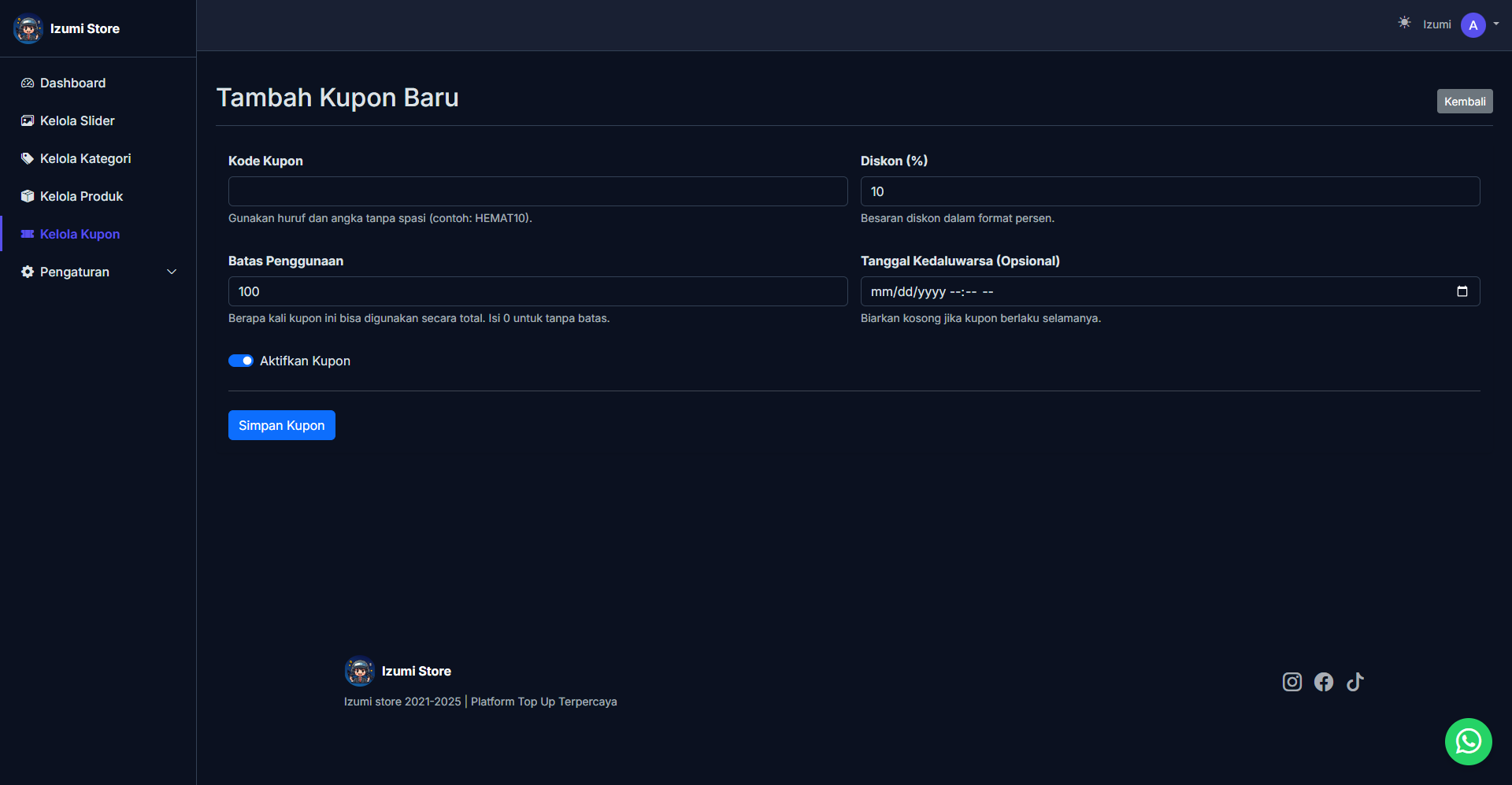This screenshot has height=785, width=1512.
Task: Open the Facebook page icon
Action: coord(1323,682)
